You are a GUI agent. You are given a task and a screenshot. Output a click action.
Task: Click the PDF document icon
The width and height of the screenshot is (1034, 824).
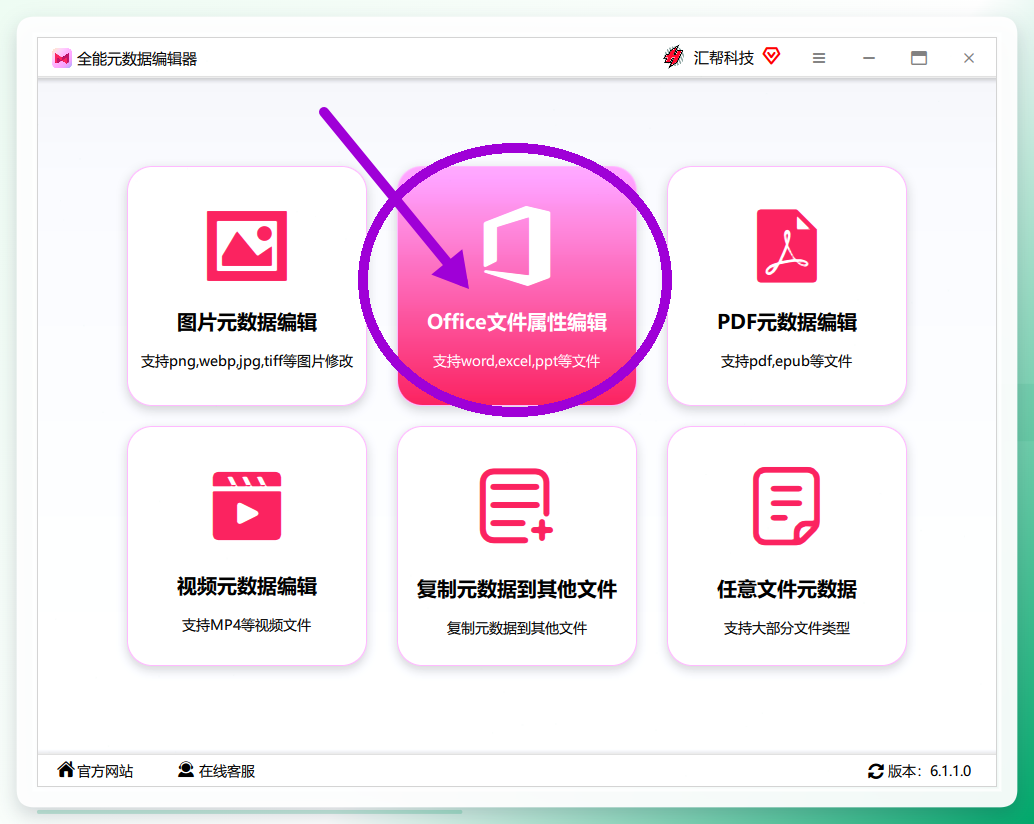pyautogui.click(x=787, y=246)
